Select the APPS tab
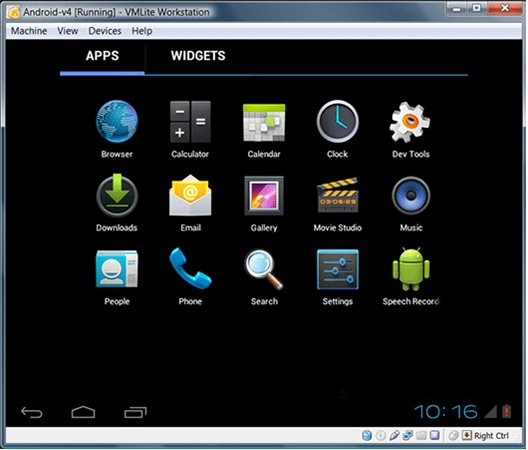Viewport: 528px width, 450px height. tap(102, 56)
